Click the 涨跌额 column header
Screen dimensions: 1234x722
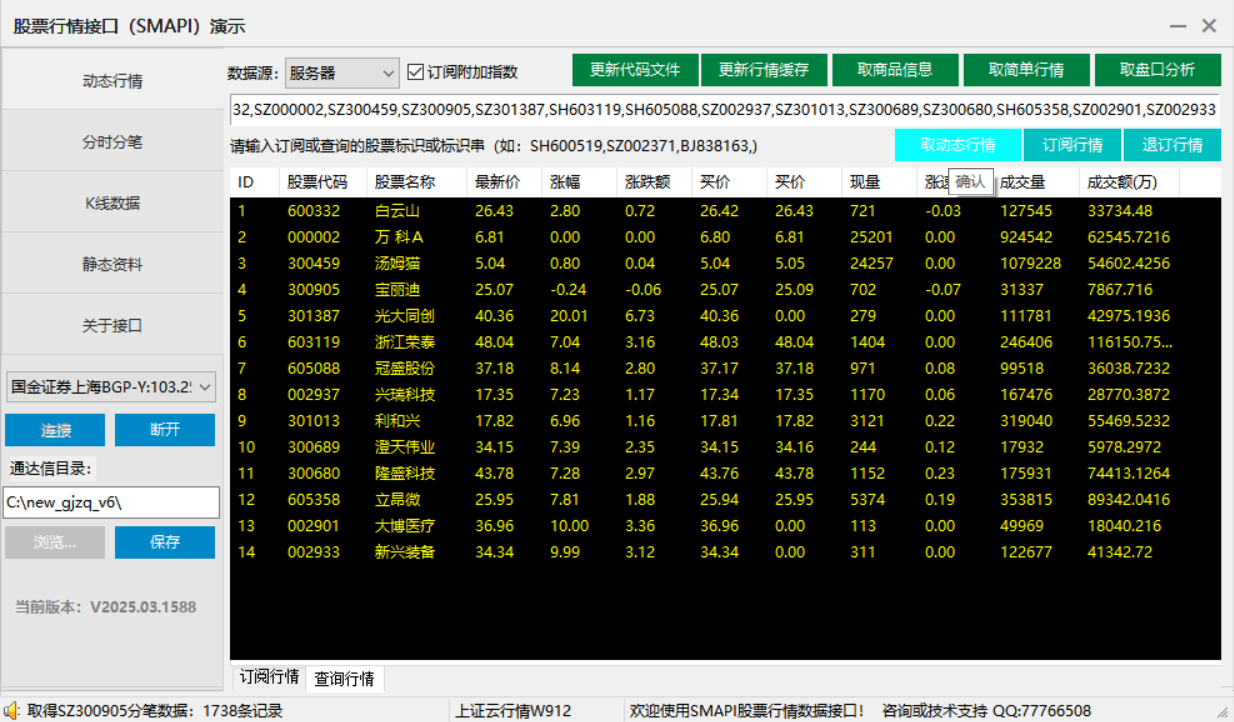655,182
